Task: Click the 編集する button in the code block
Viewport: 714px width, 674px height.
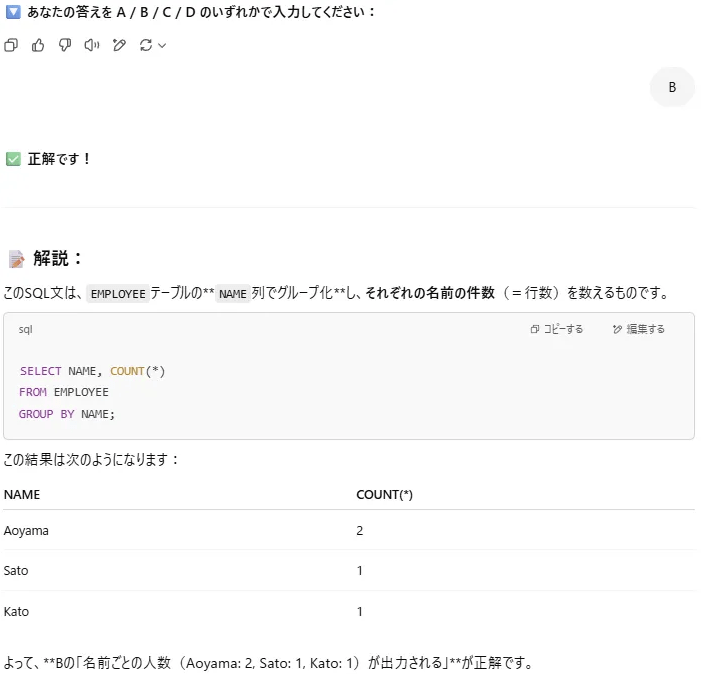Action: coord(638,329)
